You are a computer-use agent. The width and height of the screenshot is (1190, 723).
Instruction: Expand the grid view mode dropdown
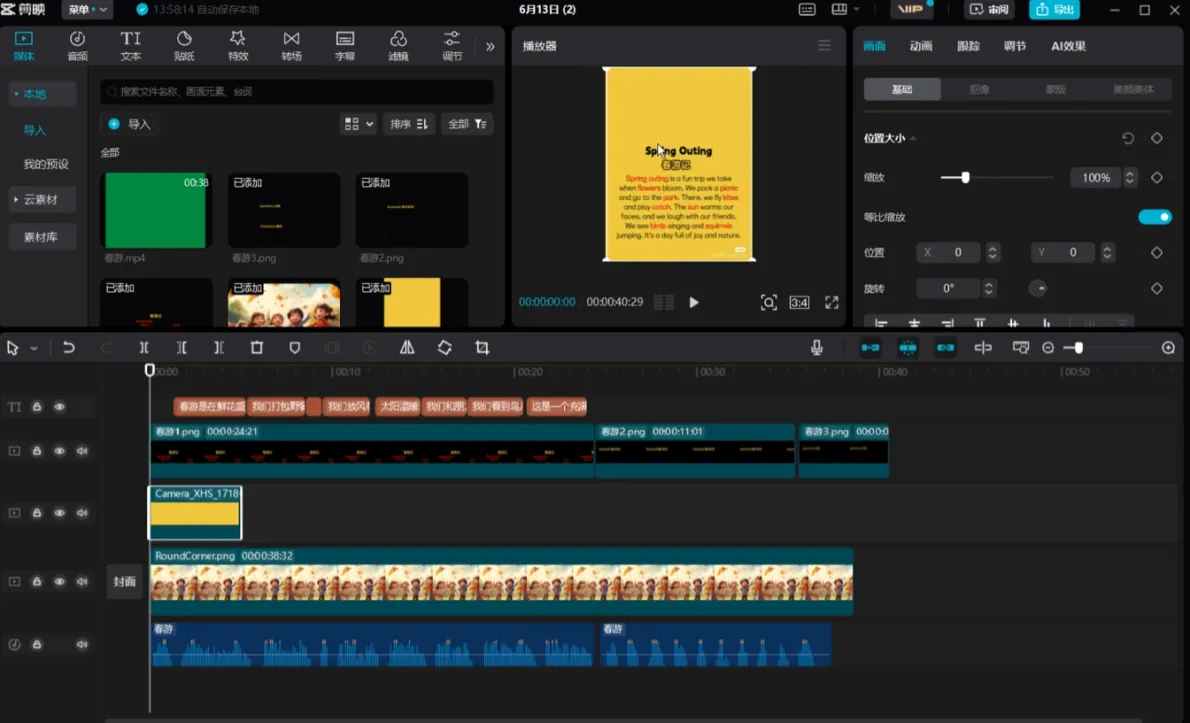click(358, 124)
